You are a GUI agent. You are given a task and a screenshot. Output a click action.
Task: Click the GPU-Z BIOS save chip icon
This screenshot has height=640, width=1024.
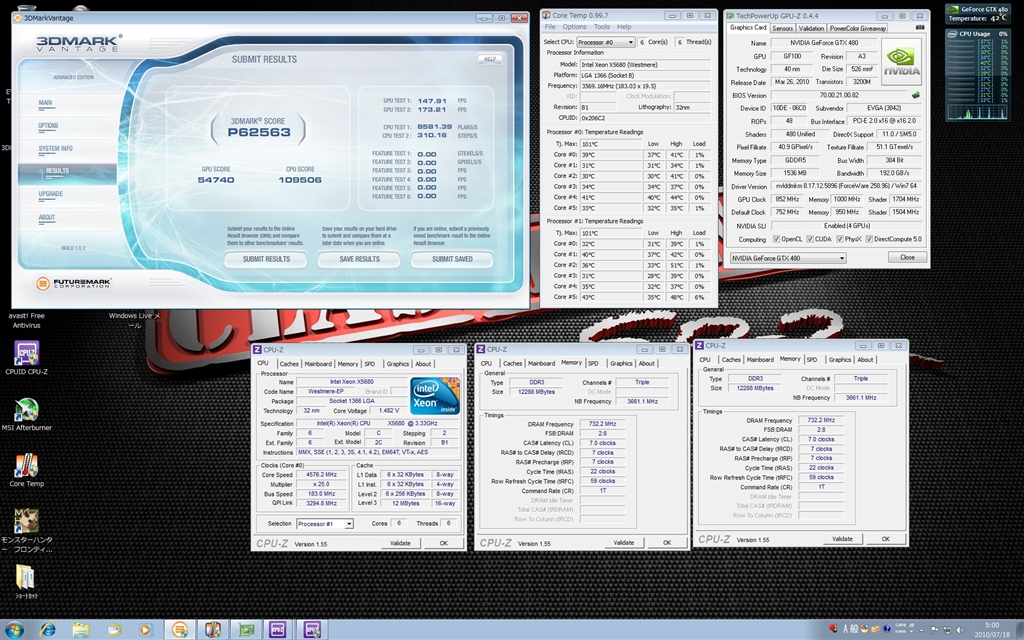(915, 94)
